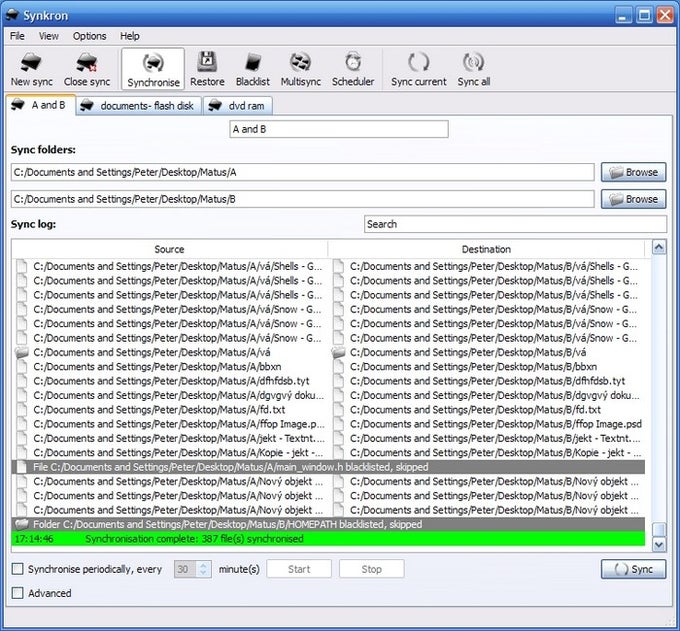Enable the Synchronise periodically checkbox
Viewport: 680px width, 631px height.
coord(17,569)
